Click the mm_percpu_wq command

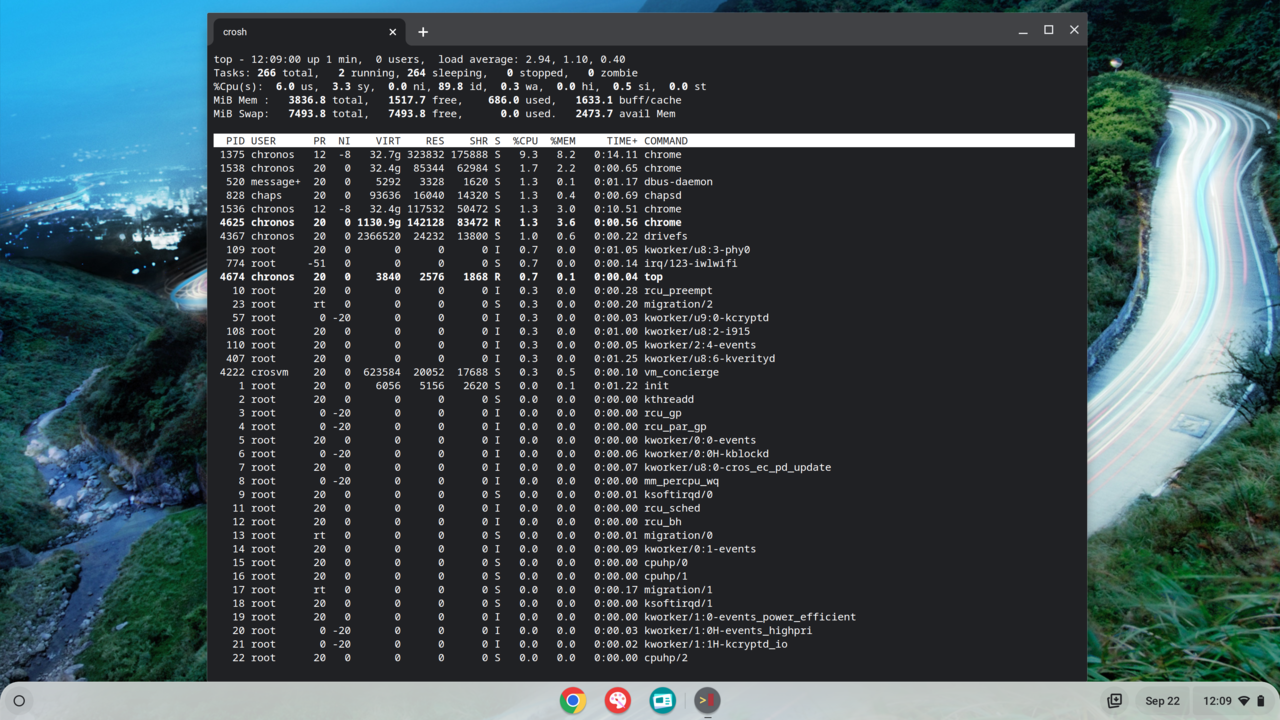tap(681, 481)
